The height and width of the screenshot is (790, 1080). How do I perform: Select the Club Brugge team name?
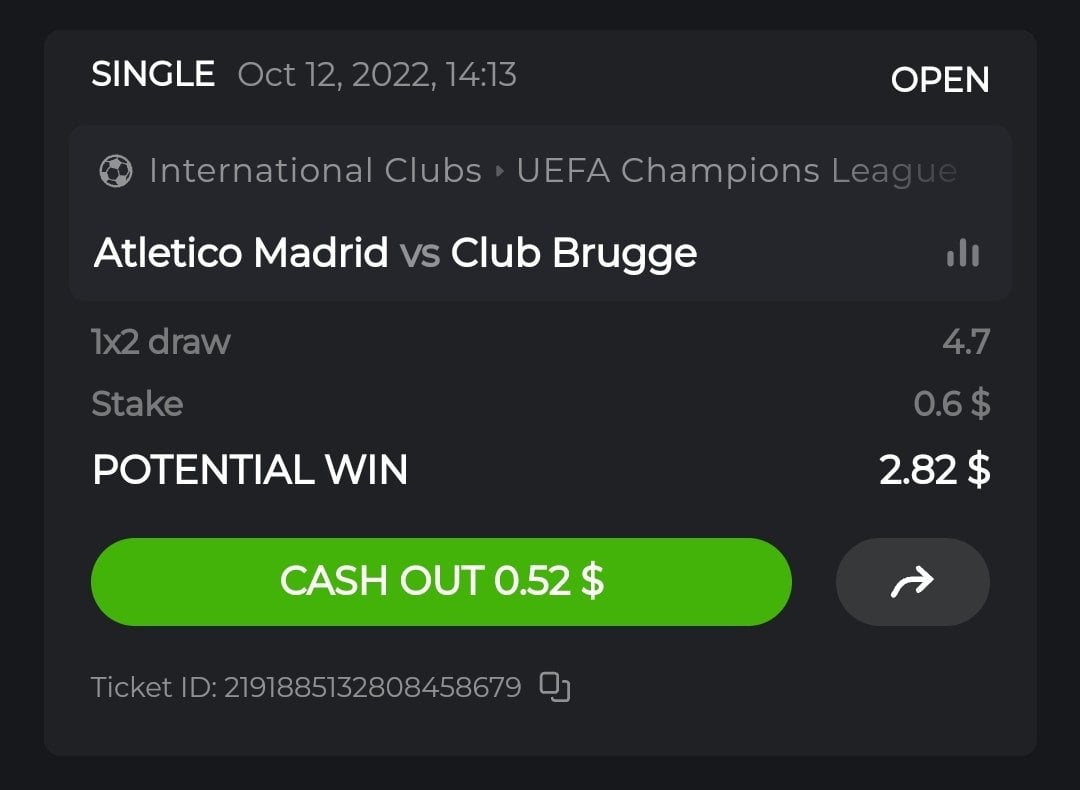click(x=574, y=253)
